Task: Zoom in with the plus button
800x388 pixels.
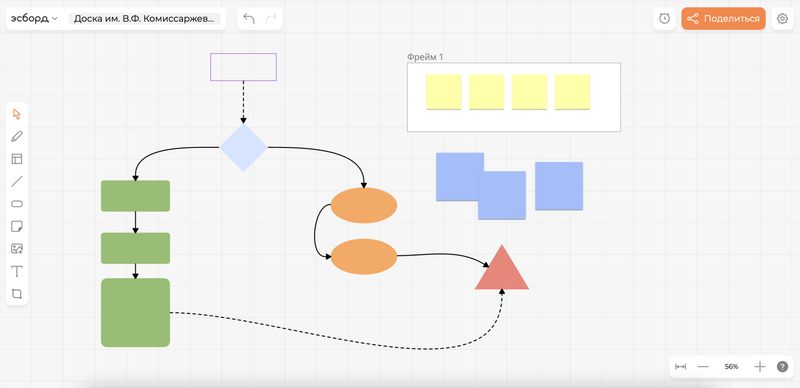Action: point(760,367)
